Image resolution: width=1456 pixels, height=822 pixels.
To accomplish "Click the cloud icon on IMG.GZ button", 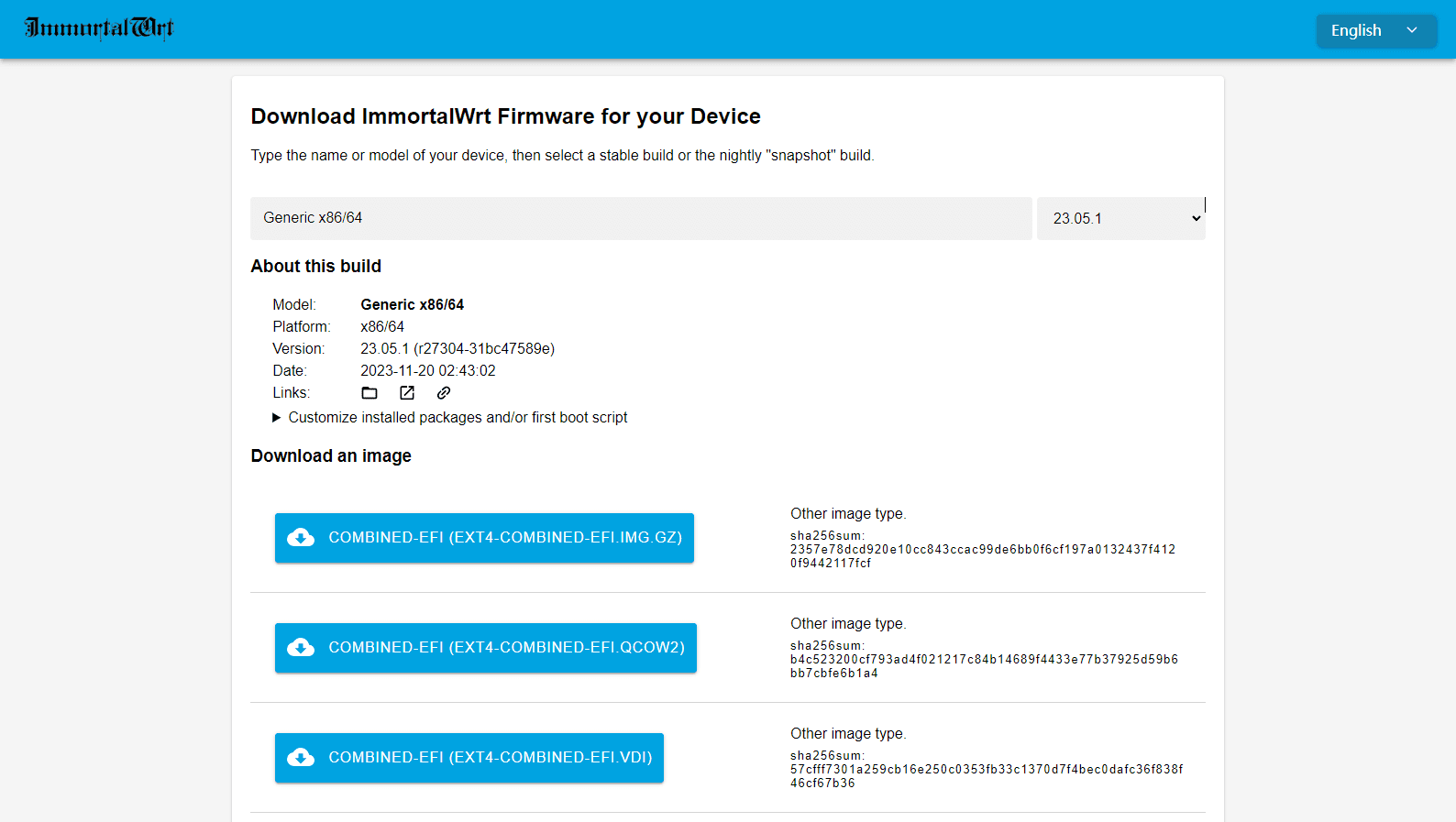I will [x=301, y=538].
